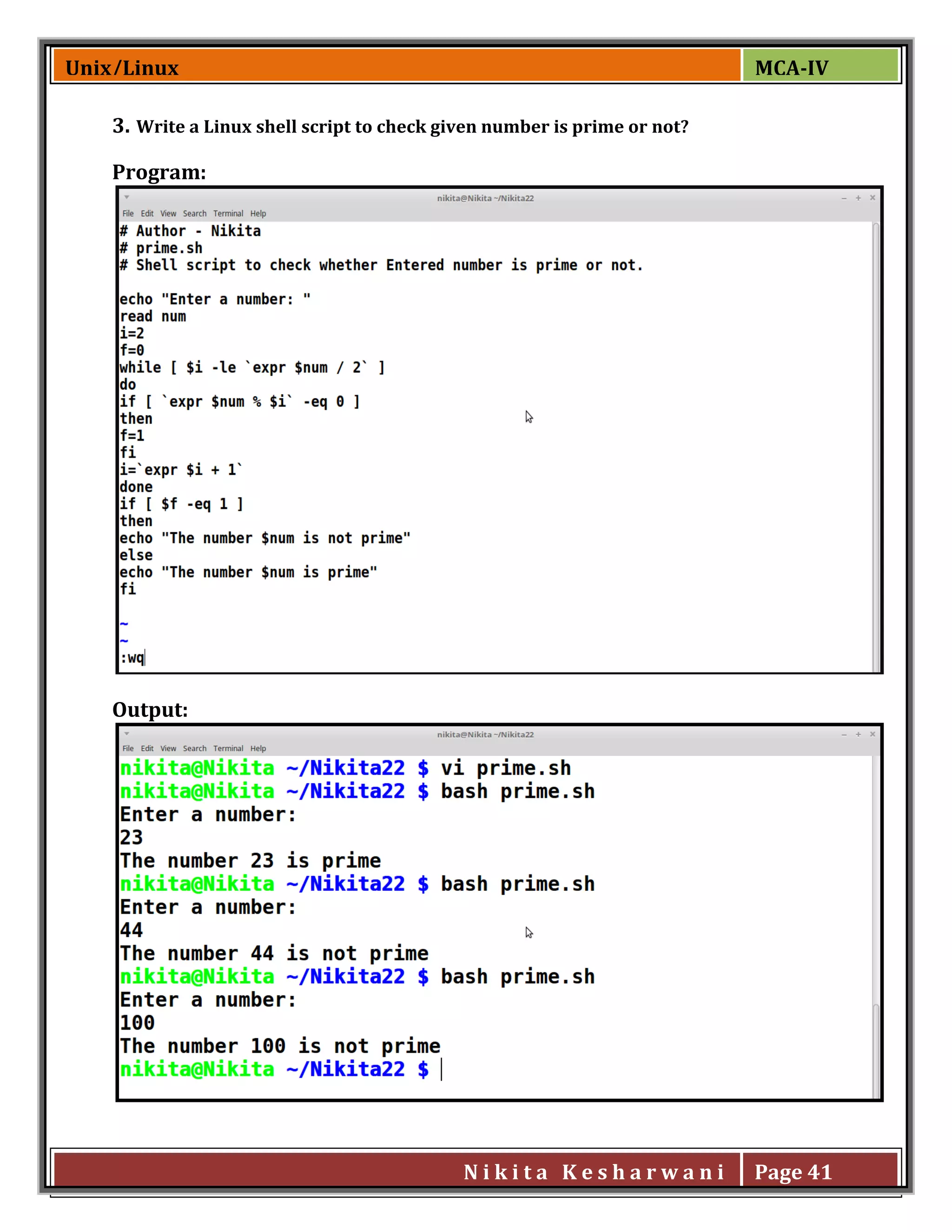
Task: Open View menu in Output terminal window
Action: coord(168,748)
